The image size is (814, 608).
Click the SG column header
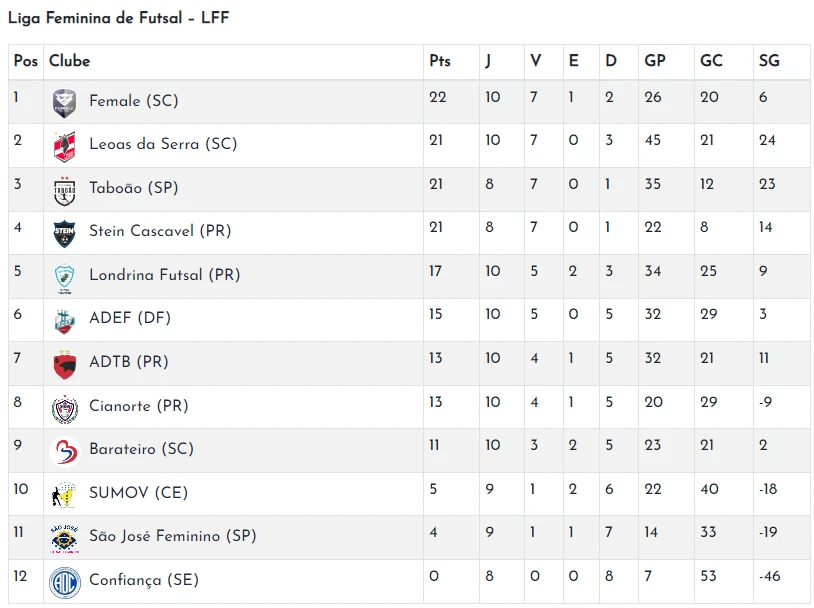coord(769,61)
